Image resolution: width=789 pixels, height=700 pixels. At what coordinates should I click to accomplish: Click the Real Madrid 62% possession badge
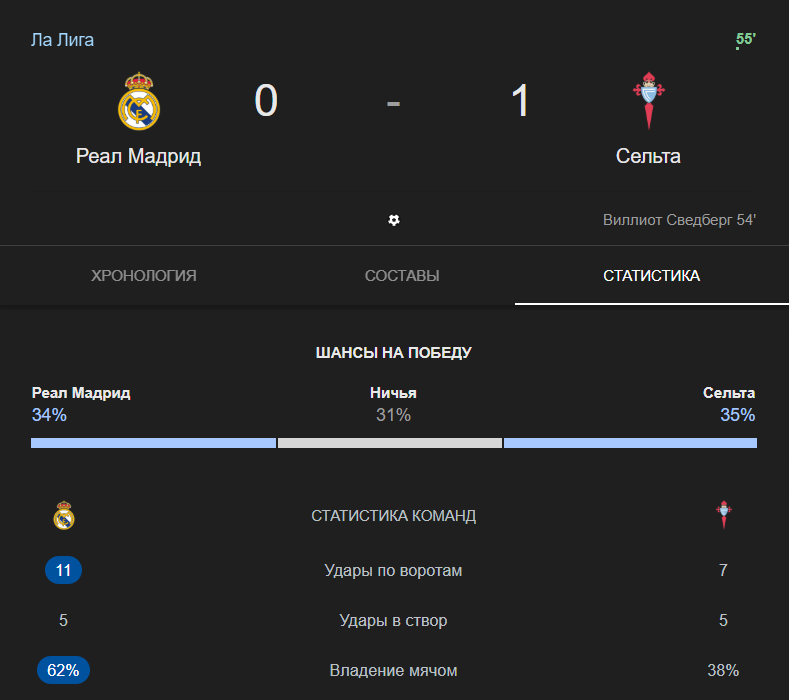point(63,671)
